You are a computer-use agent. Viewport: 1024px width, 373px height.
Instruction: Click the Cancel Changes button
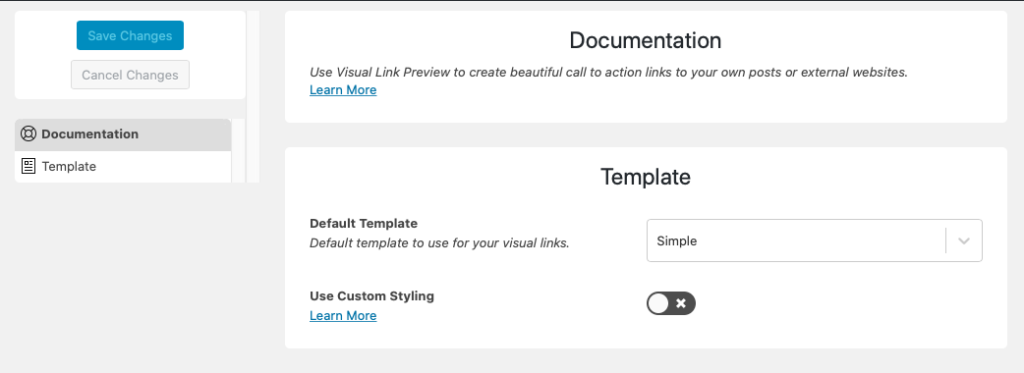click(130, 75)
